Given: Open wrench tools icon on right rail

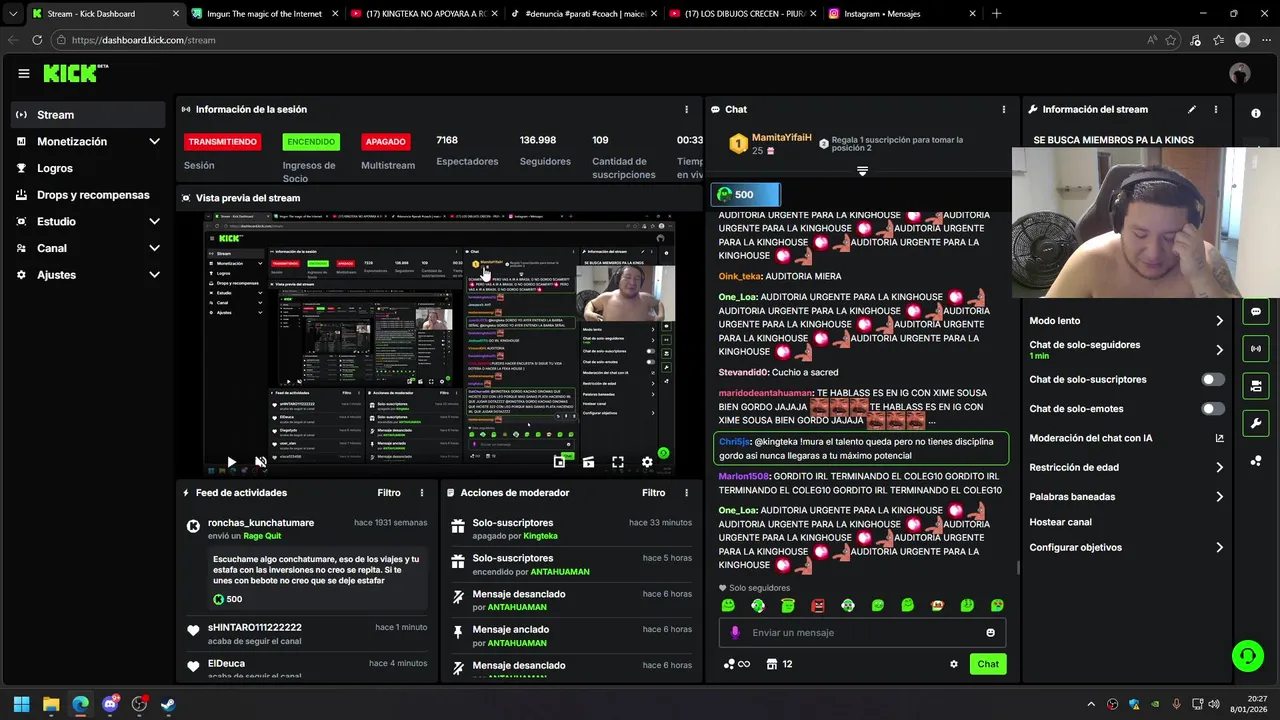Looking at the screenshot, I should point(1256,423).
